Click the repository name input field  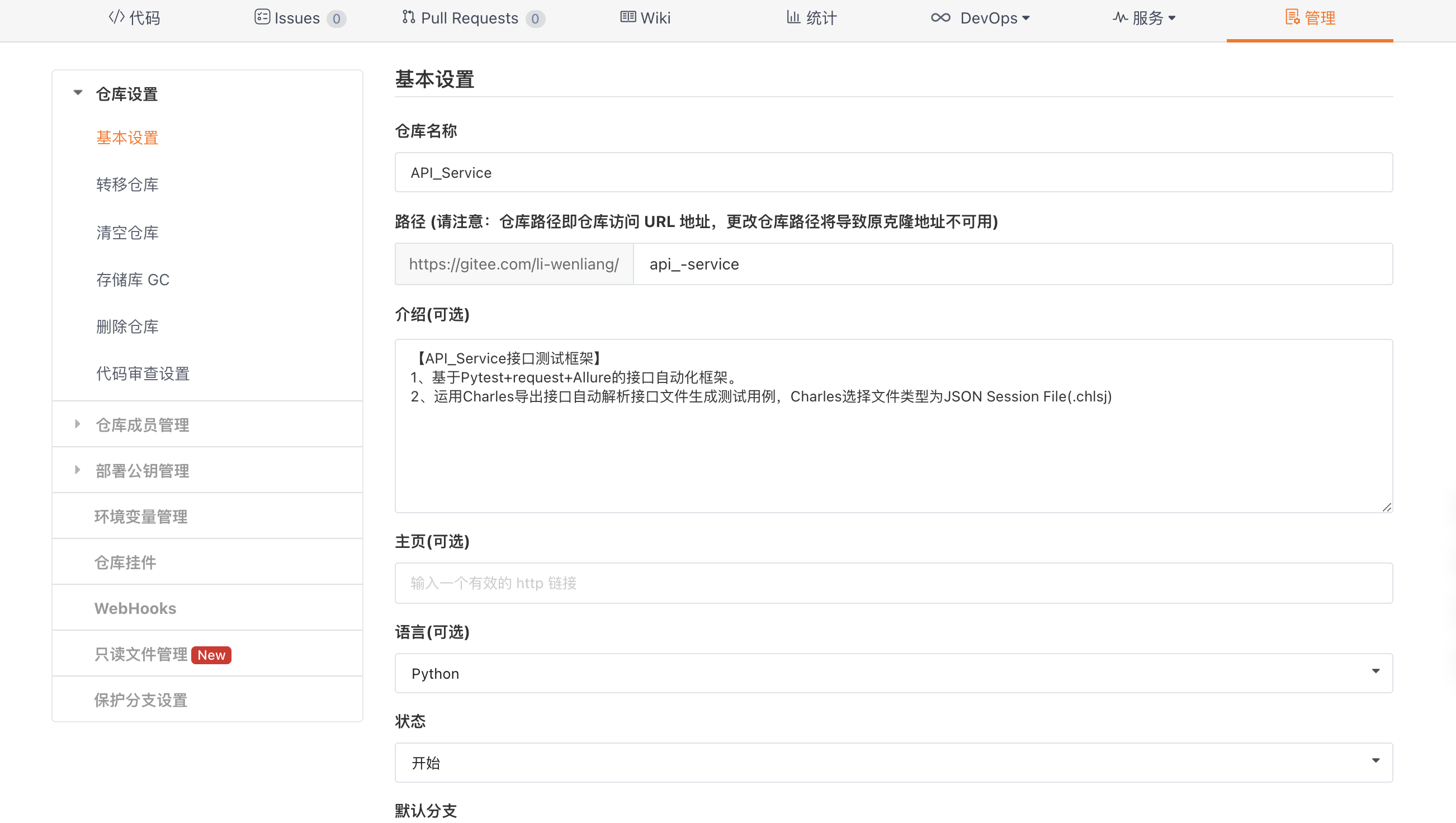click(x=893, y=172)
